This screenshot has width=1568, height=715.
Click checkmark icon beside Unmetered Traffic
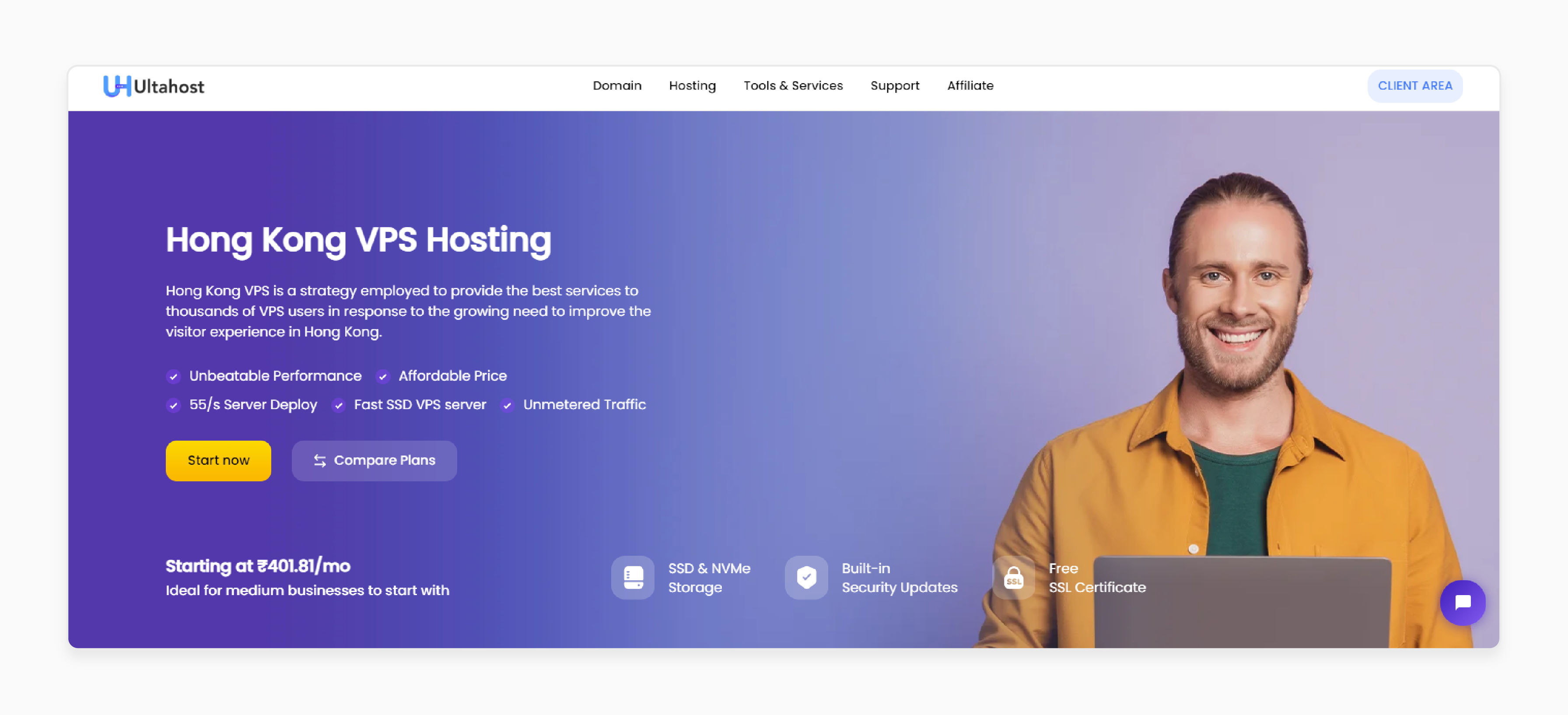point(507,405)
